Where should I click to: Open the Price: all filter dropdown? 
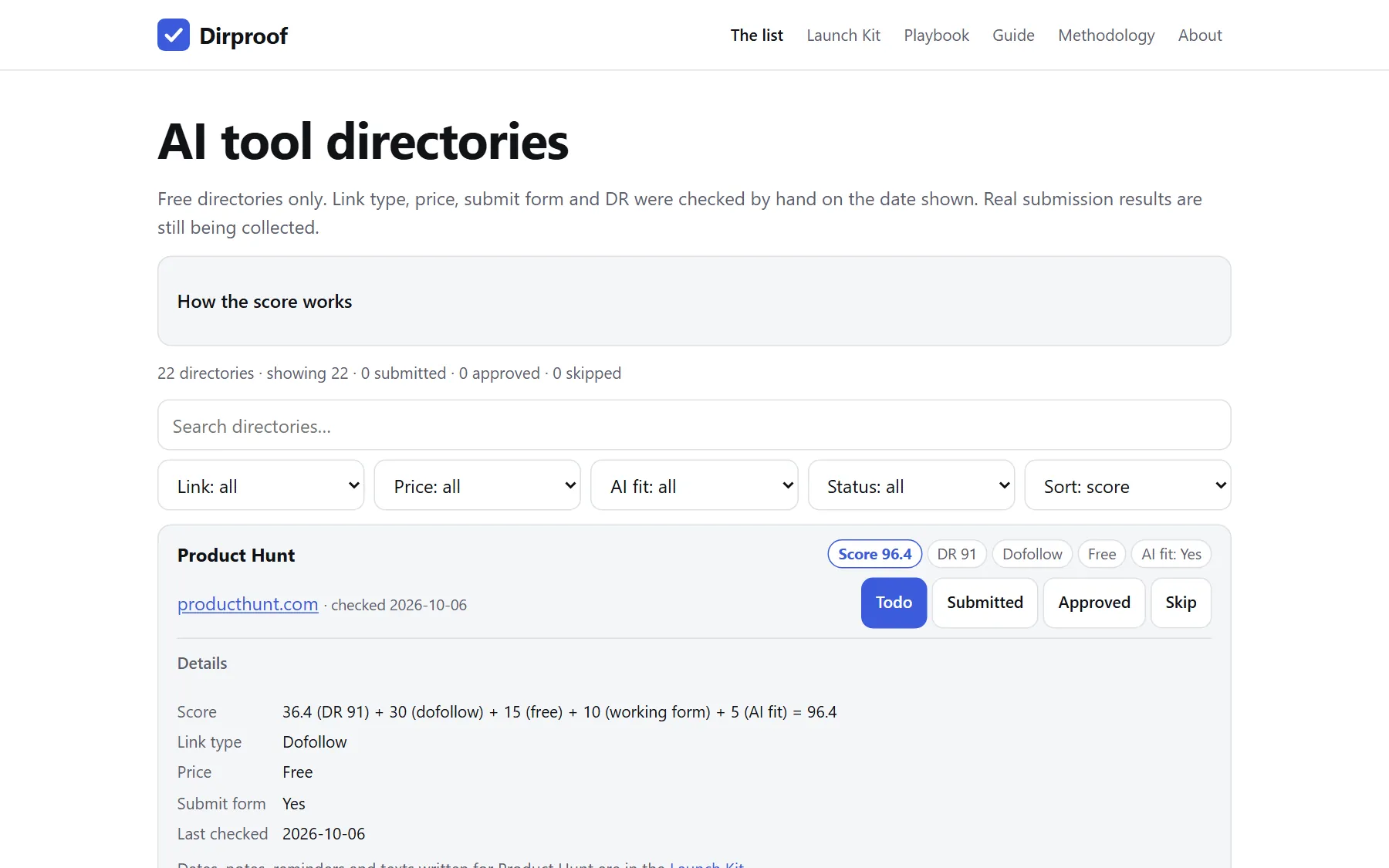pos(477,485)
